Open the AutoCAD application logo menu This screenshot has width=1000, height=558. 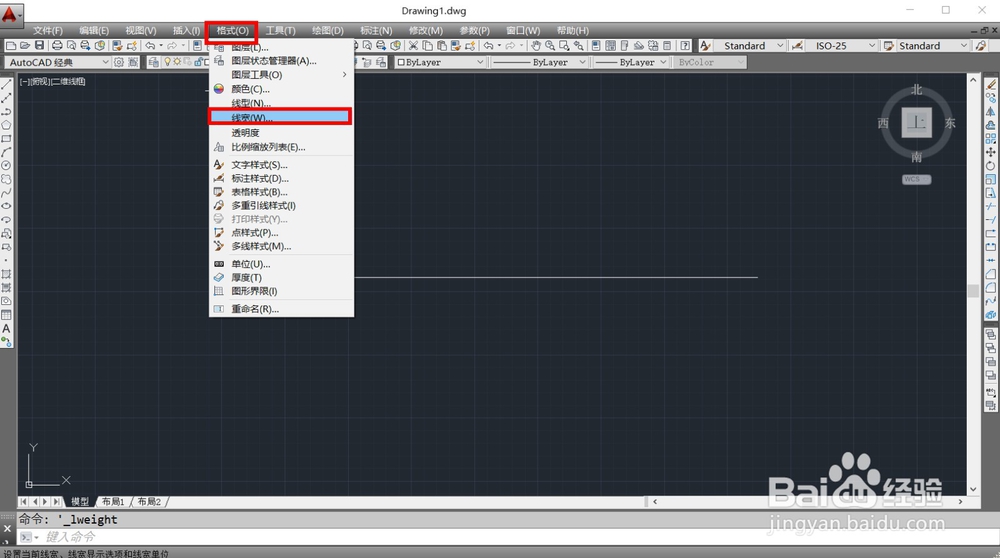[11, 14]
